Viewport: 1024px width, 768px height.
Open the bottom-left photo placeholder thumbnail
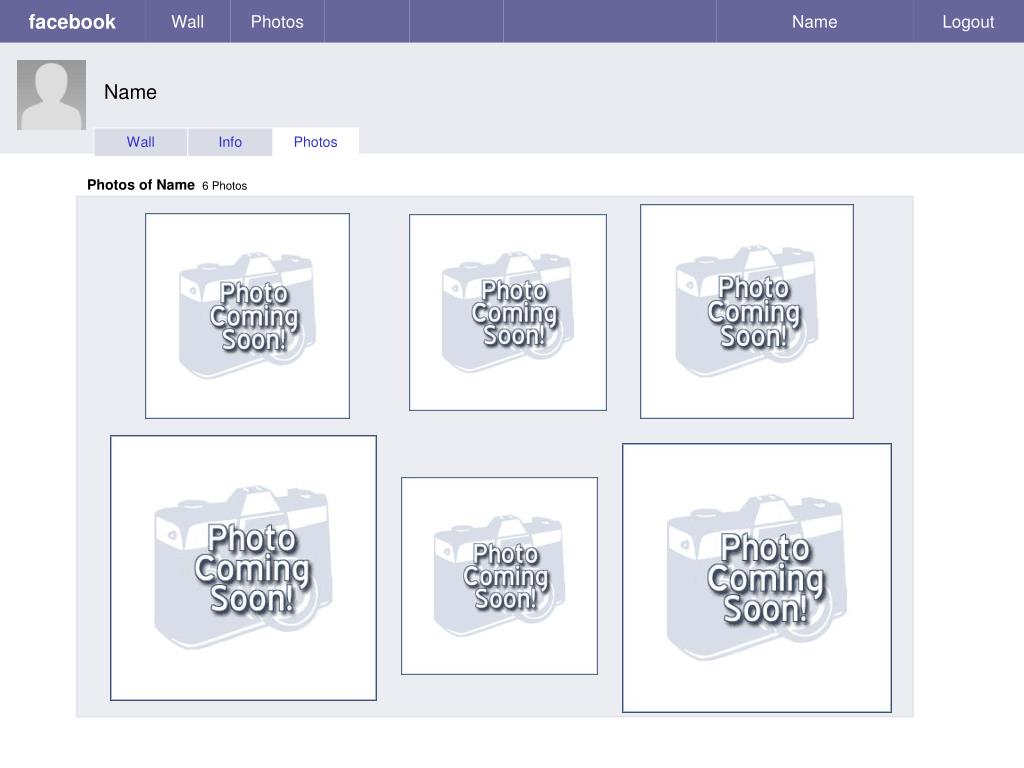[244, 568]
